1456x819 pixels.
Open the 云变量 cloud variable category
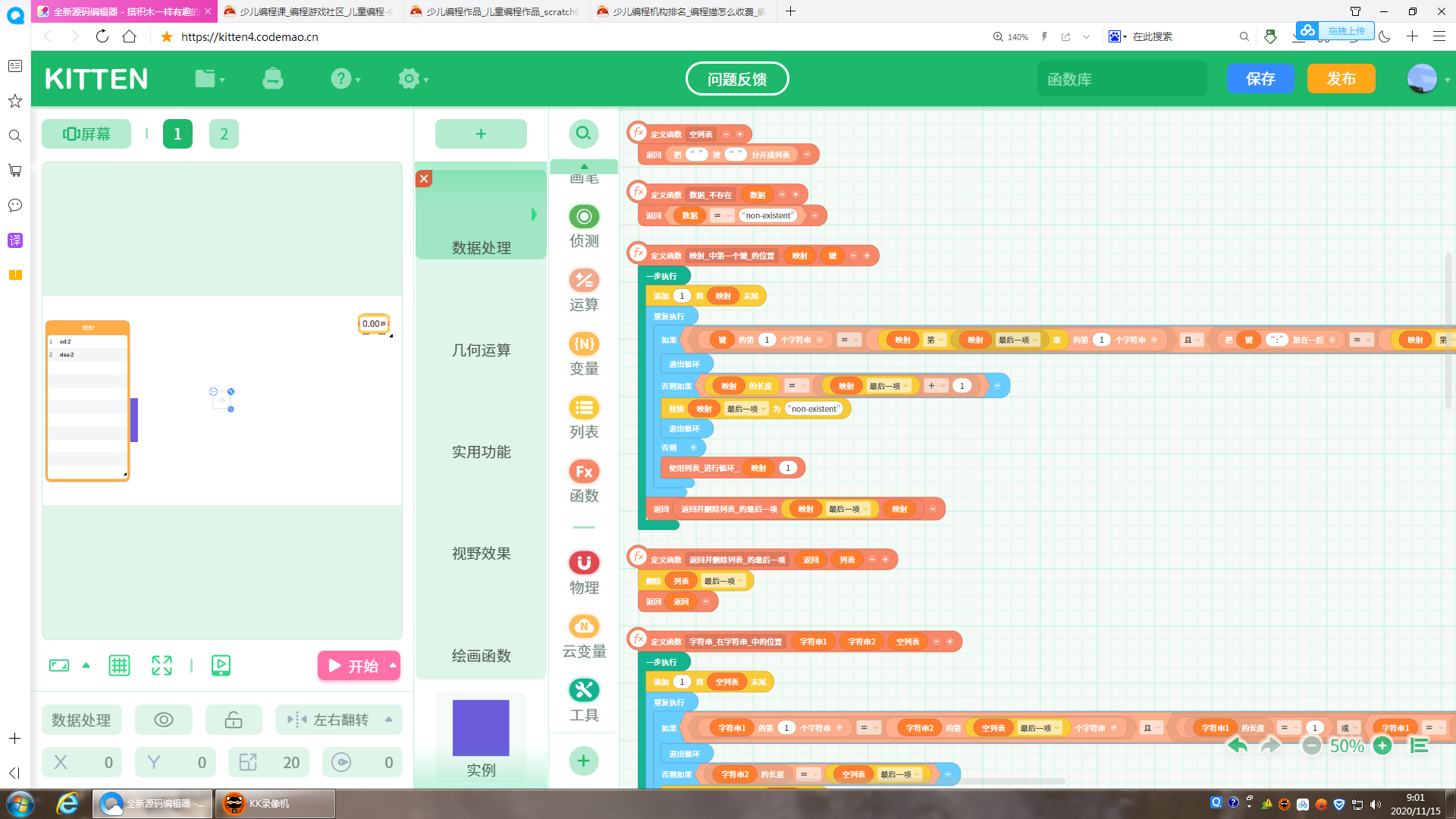(584, 637)
